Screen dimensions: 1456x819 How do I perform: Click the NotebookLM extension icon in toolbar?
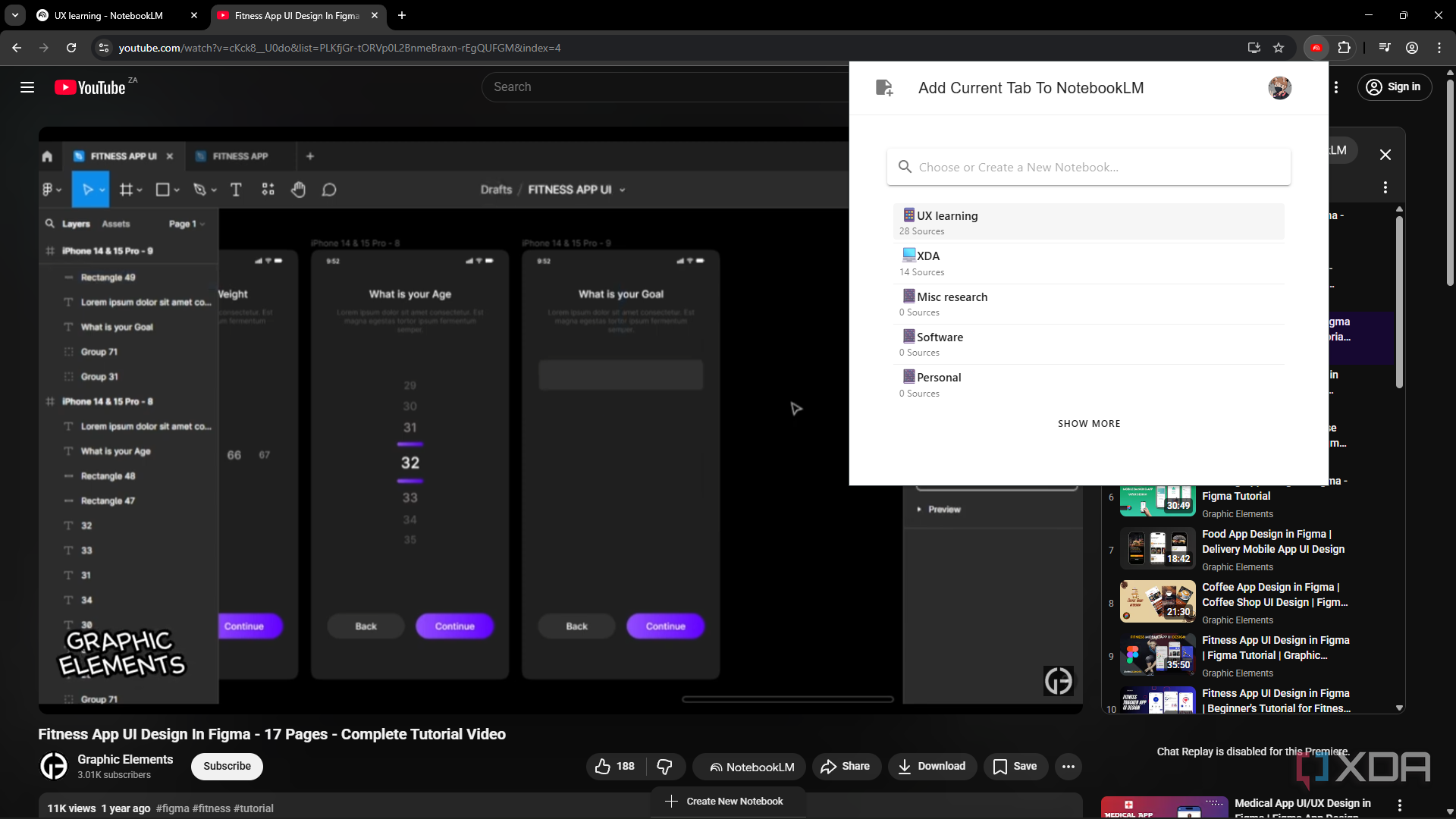[1316, 48]
